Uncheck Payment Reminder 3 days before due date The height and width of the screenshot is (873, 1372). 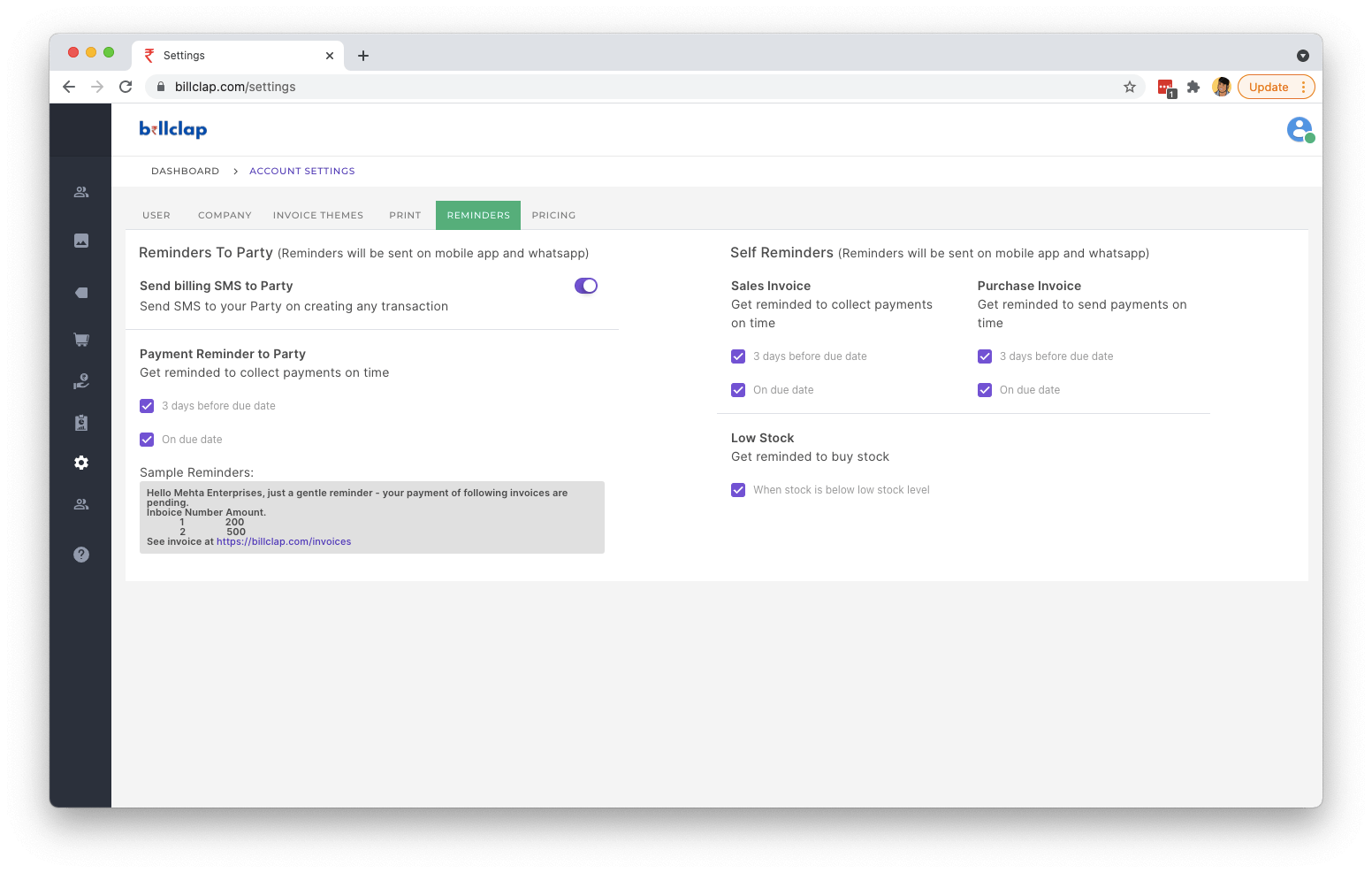click(x=147, y=406)
